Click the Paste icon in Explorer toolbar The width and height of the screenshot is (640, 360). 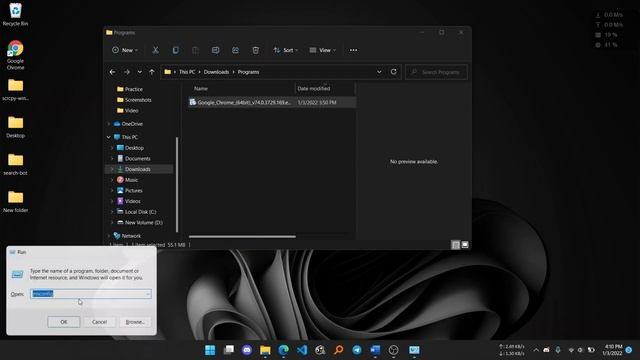click(196, 50)
